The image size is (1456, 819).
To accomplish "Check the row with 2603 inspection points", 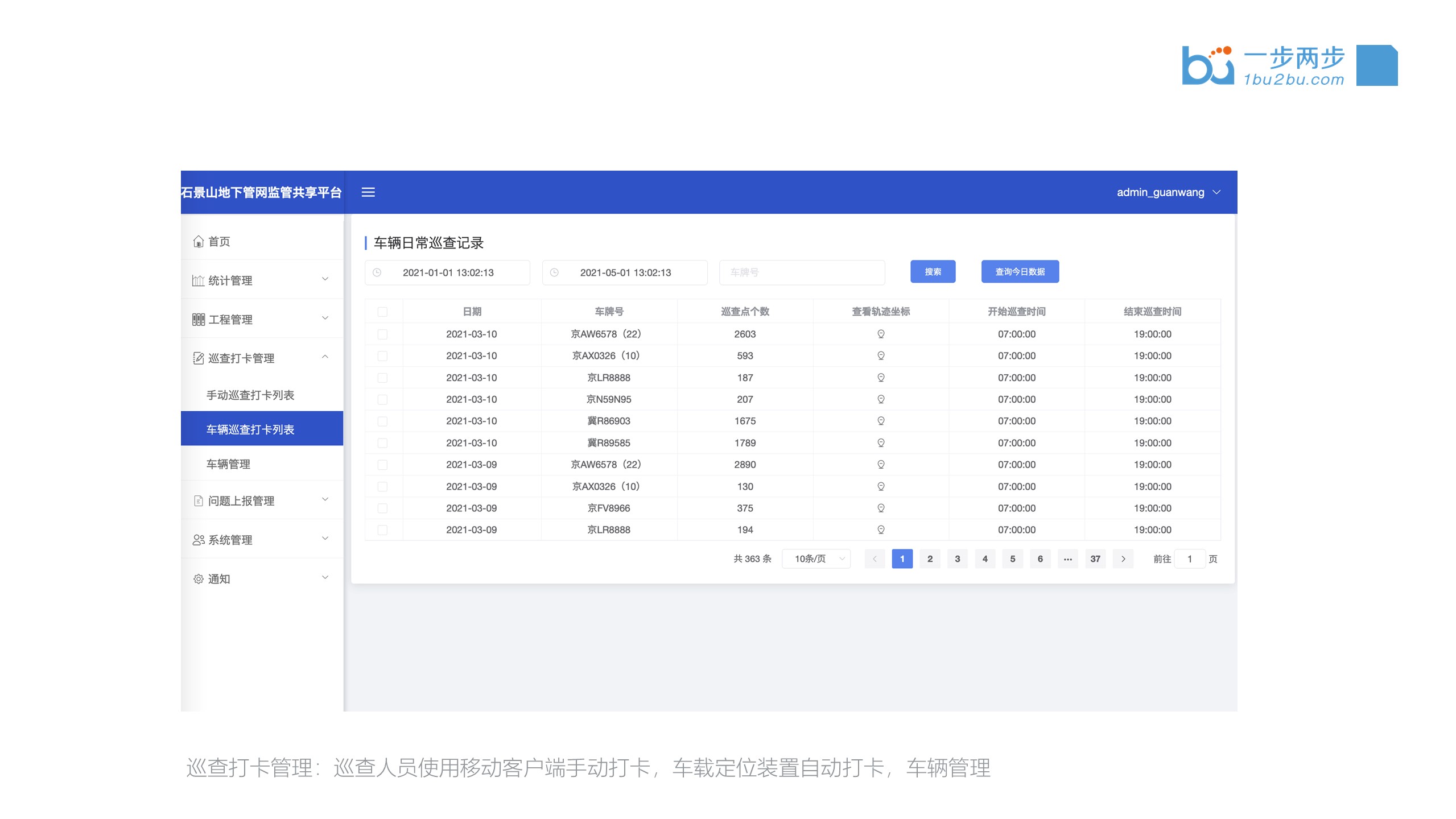I will click(x=382, y=334).
